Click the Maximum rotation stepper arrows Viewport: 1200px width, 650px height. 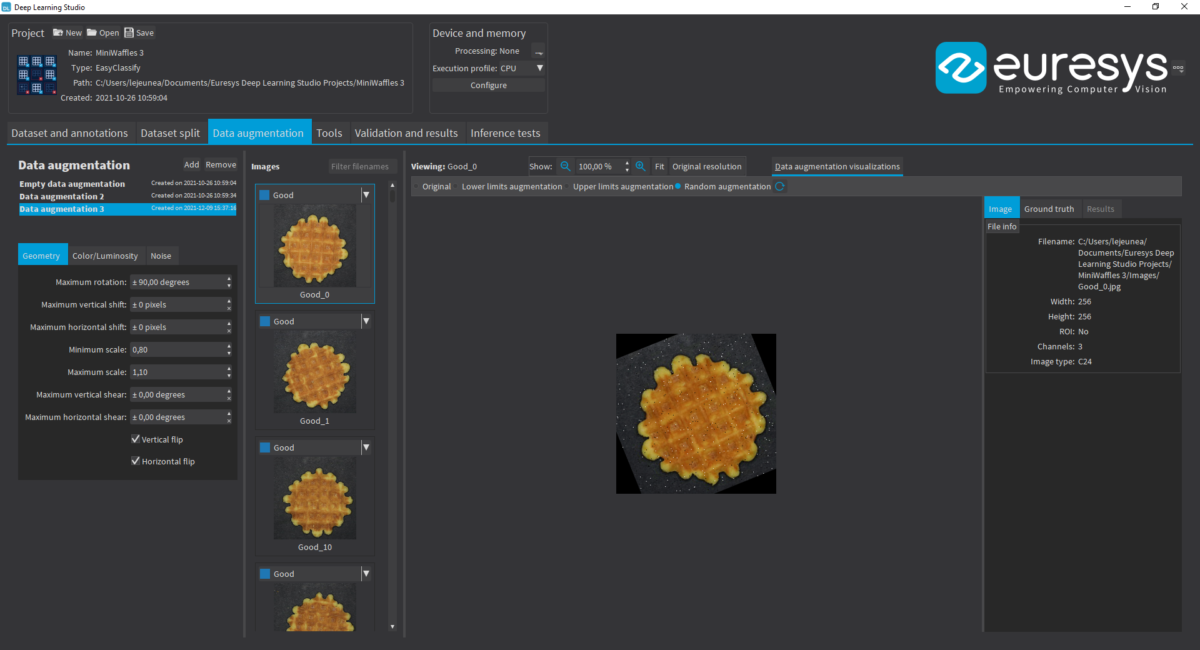tap(229, 282)
